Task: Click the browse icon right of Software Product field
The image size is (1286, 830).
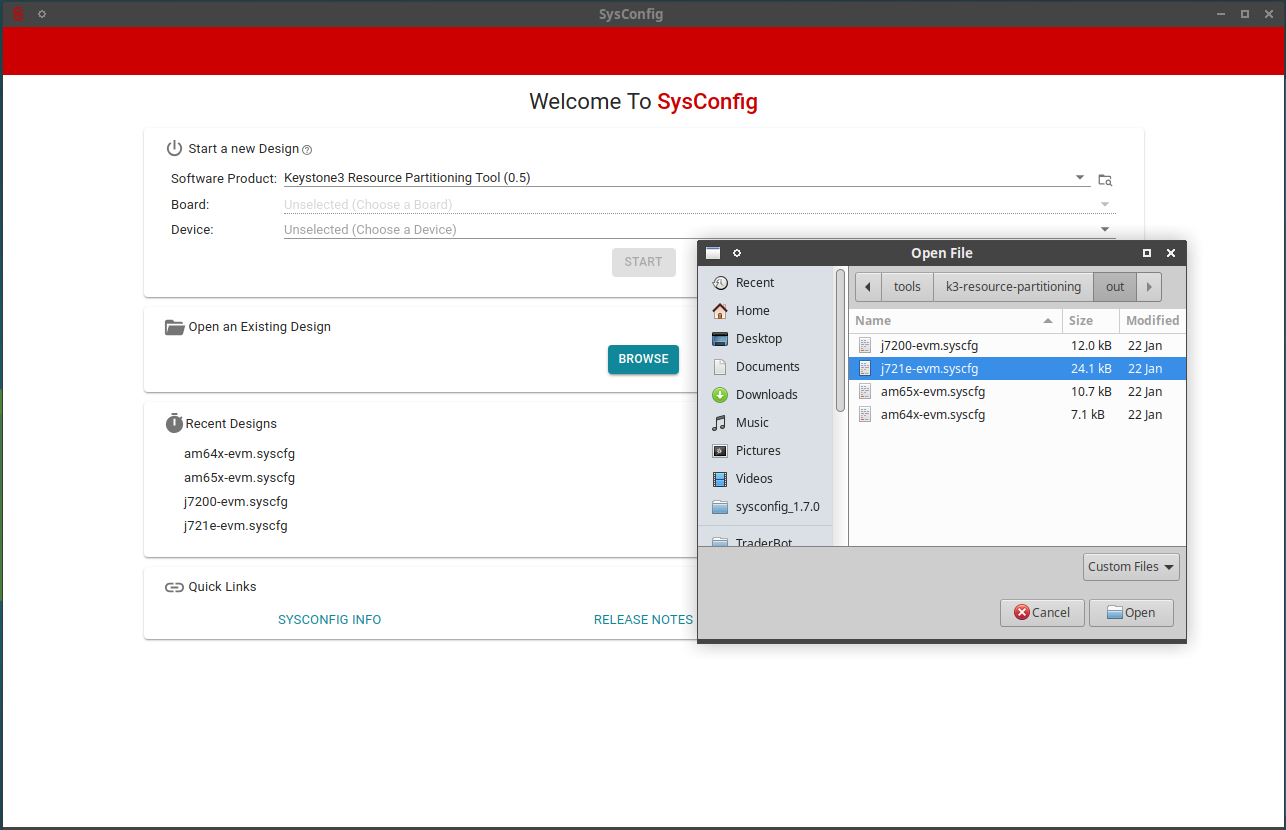Action: [x=1104, y=179]
